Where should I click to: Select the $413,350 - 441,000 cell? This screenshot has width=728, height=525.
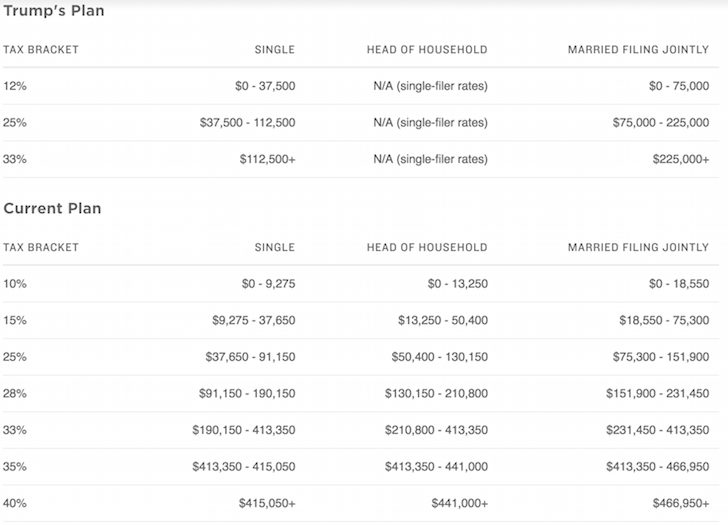click(x=436, y=467)
